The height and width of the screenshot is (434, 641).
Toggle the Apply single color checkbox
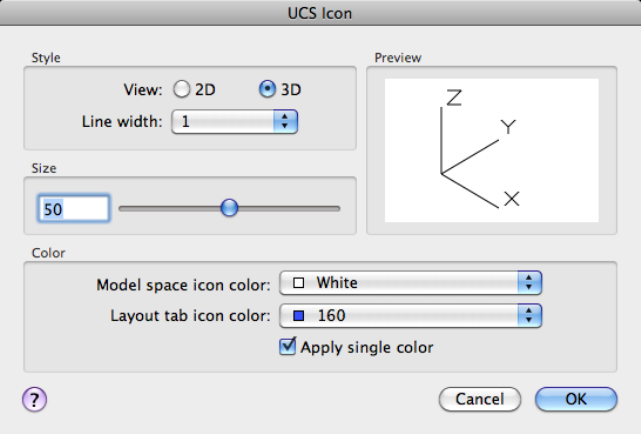pos(288,347)
